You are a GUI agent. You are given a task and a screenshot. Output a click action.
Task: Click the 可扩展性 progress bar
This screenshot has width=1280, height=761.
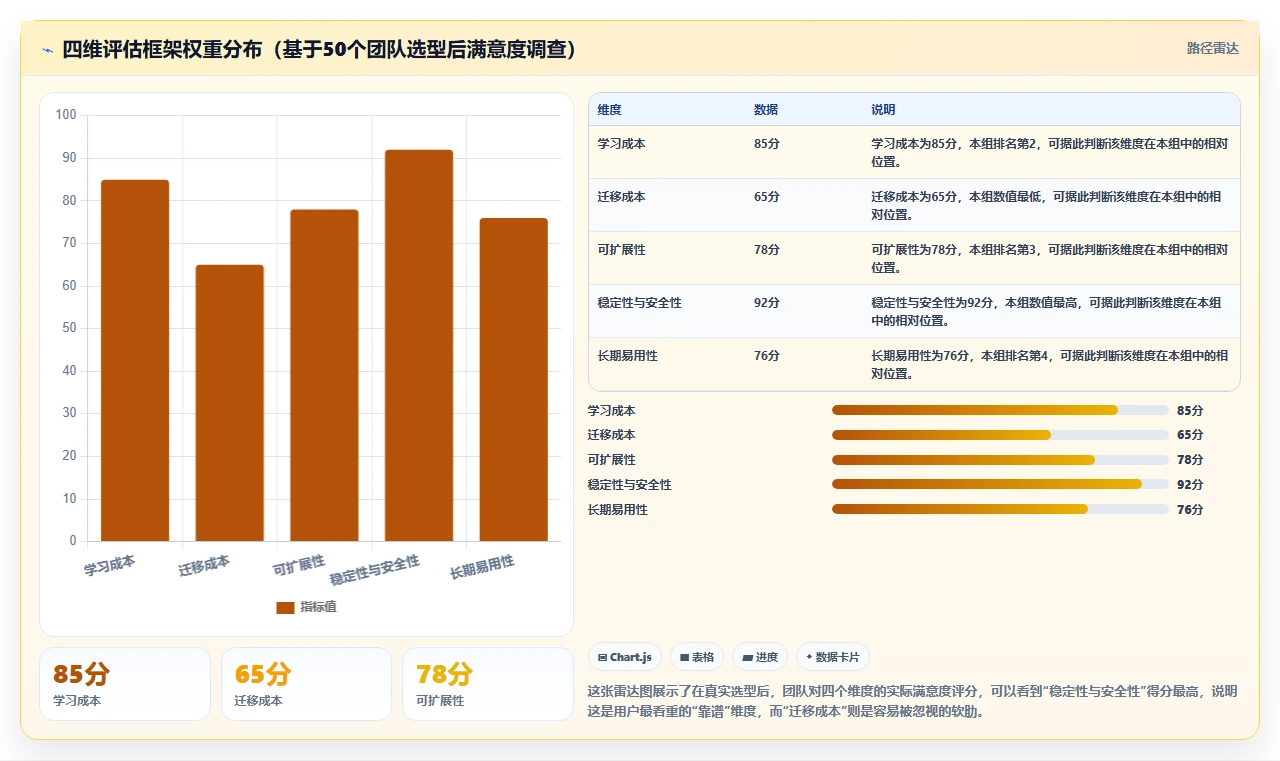tap(1000, 460)
